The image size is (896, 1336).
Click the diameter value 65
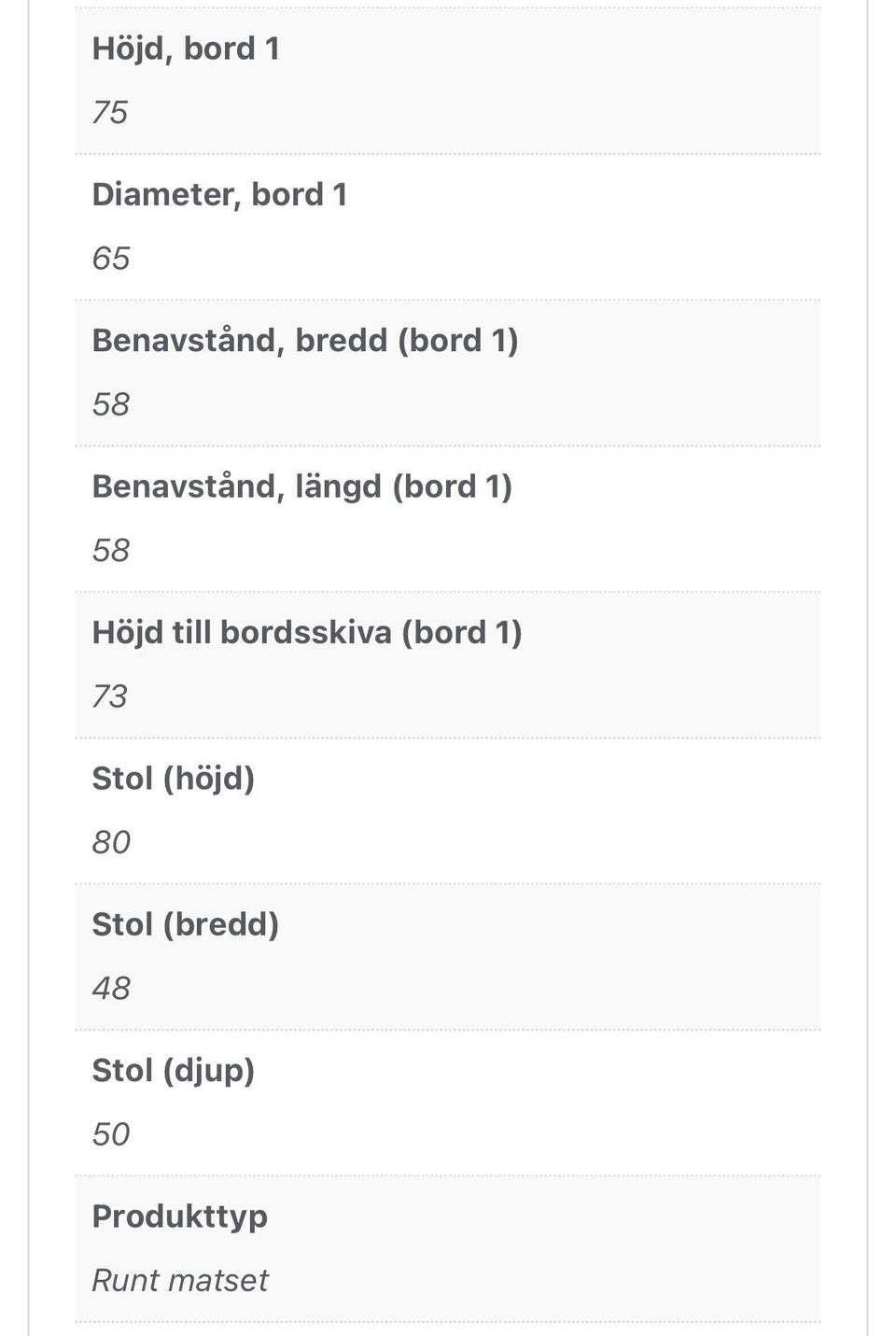point(110,259)
